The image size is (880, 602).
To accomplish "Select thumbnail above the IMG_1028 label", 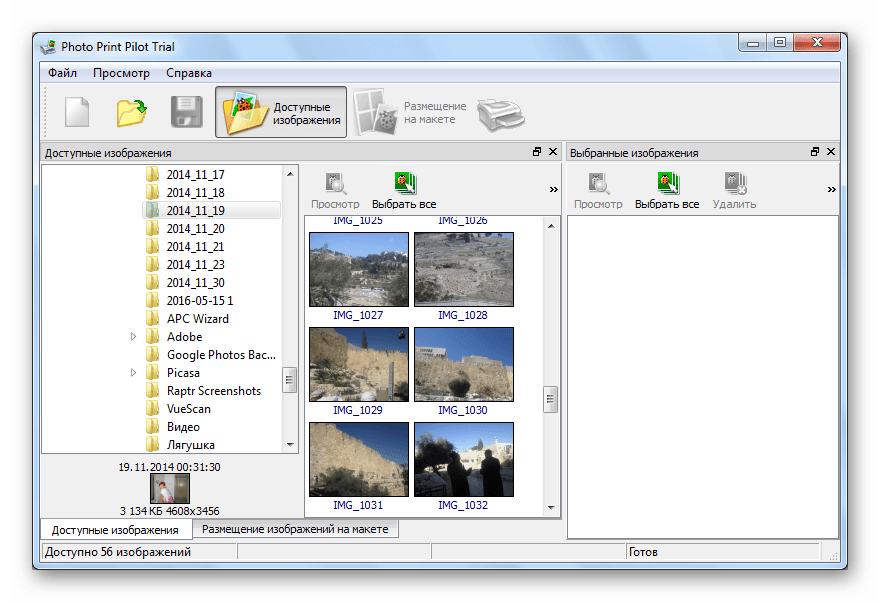I will click(464, 269).
